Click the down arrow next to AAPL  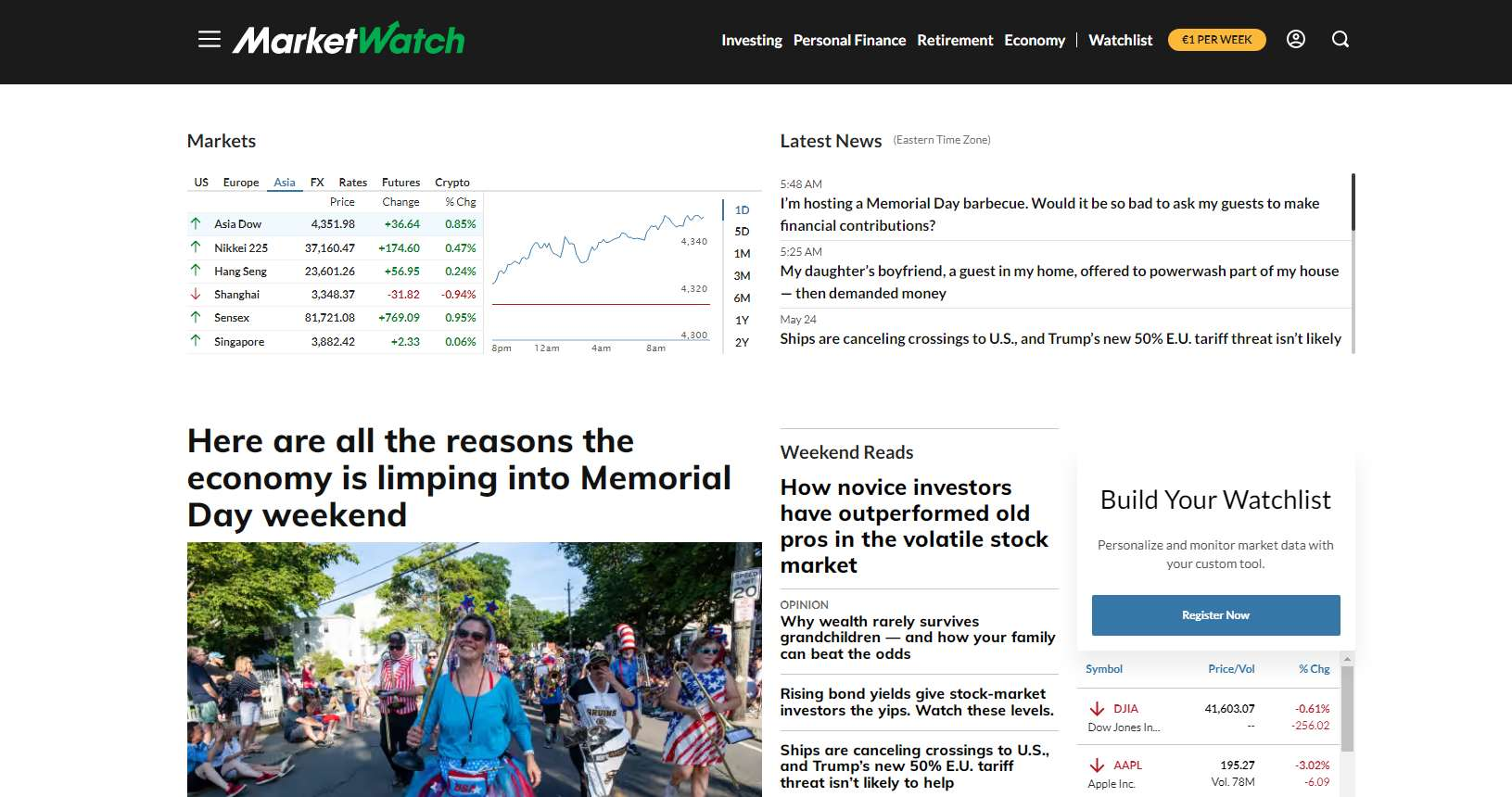tap(1098, 765)
